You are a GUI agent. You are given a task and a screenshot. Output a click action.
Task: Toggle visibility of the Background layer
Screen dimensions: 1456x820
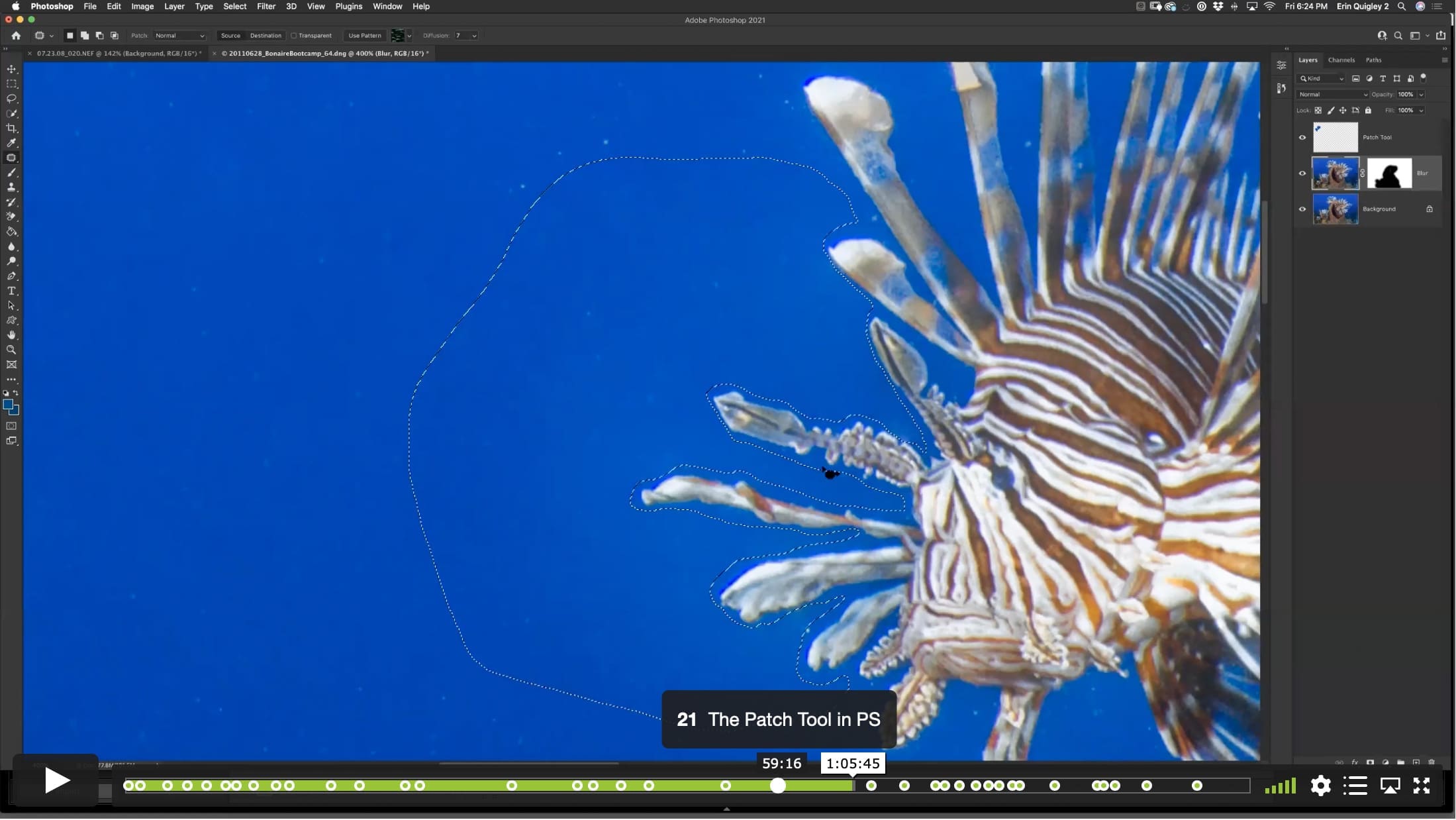click(1302, 209)
